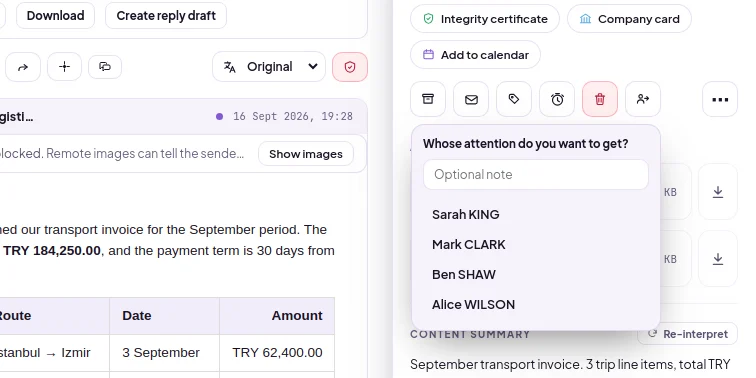
Task: Open the conversation chat bubbles icon
Action: (105, 67)
